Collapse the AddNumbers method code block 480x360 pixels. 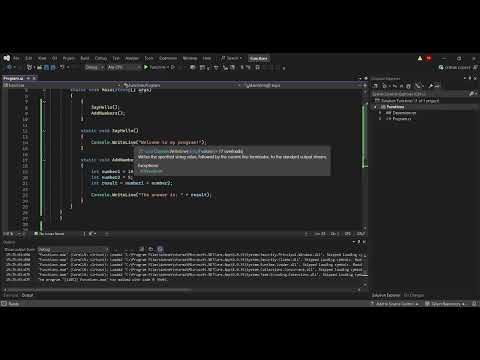(44, 160)
